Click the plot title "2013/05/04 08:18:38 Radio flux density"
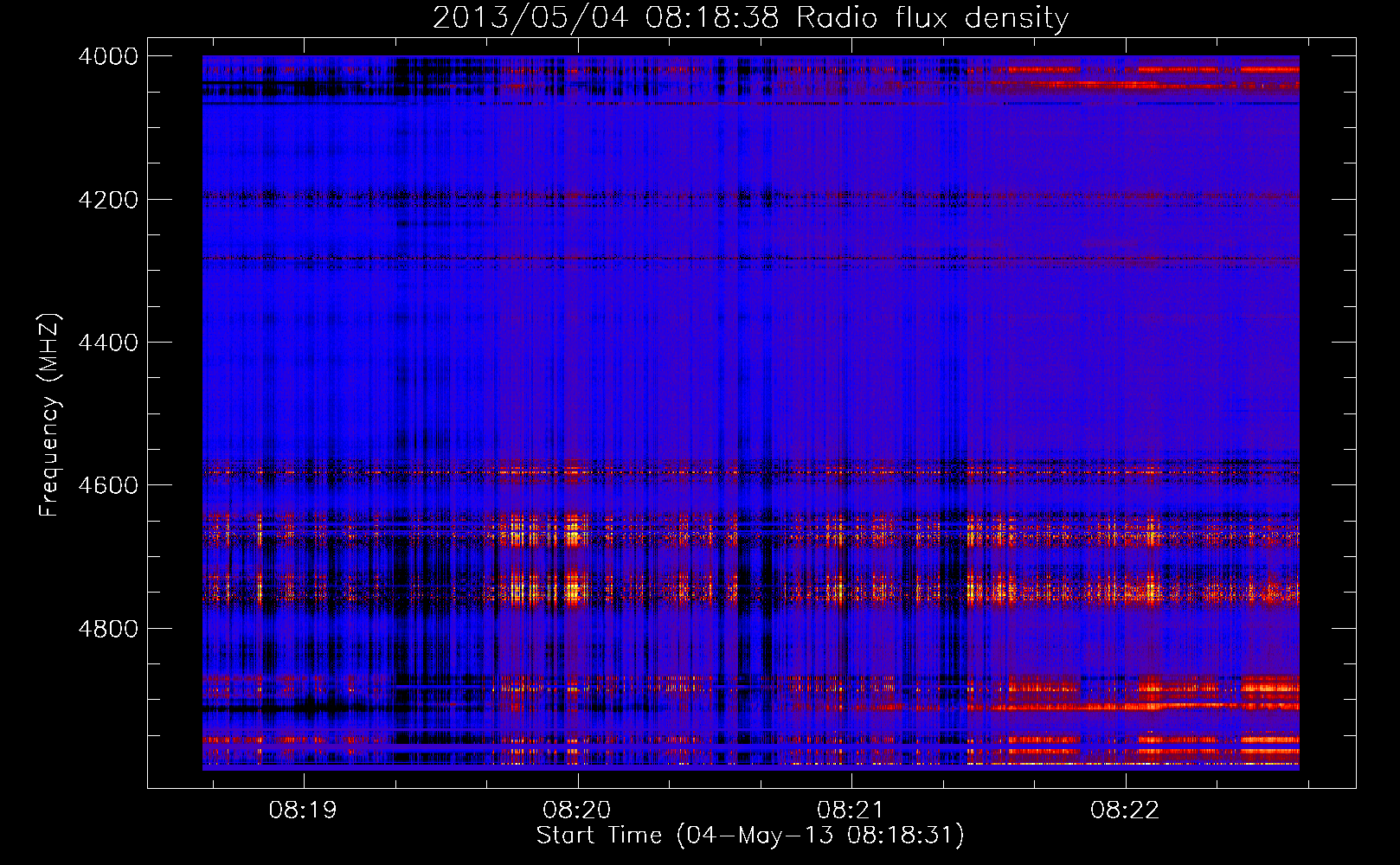This screenshot has width=1400, height=865. (x=750, y=17)
